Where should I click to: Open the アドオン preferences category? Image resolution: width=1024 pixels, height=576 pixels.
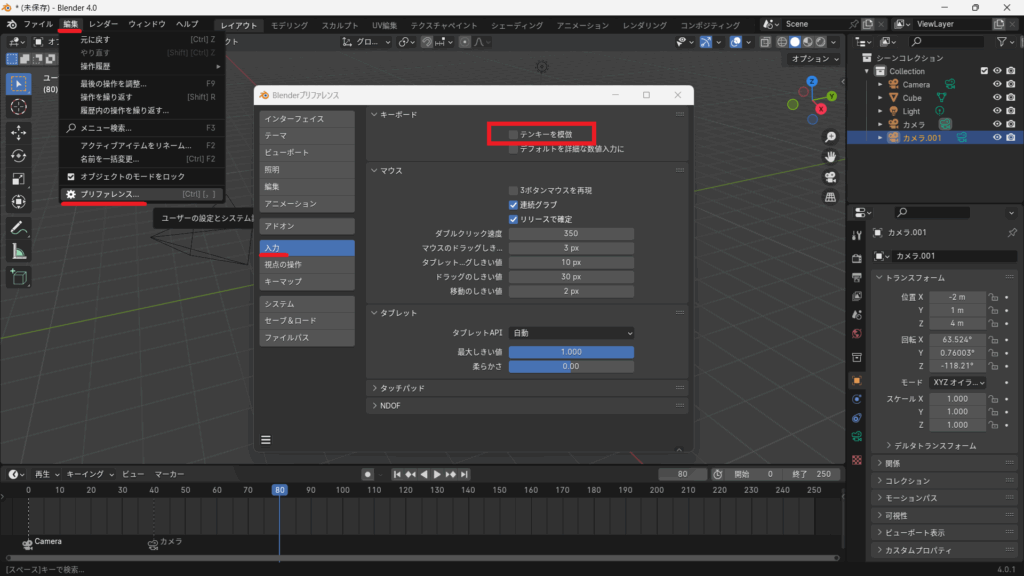(307, 226)
